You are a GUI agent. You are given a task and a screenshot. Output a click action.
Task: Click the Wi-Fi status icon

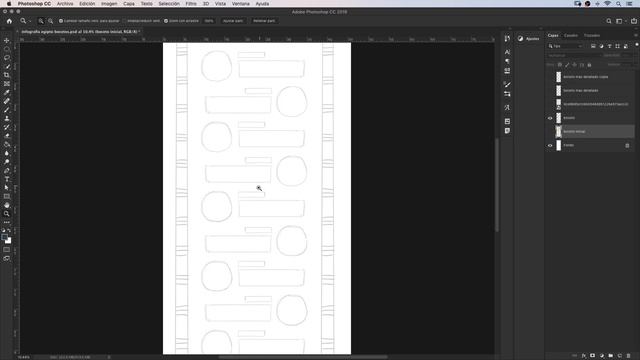[x=607, y=4]
